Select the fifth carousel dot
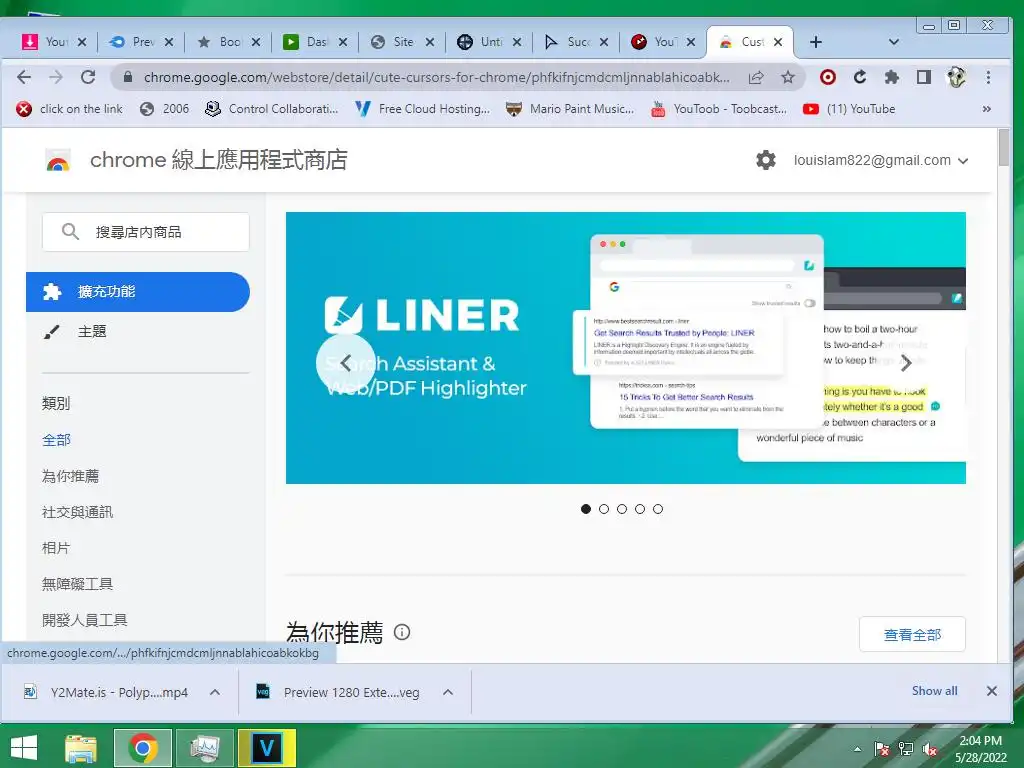Image resolution: width=1024 pixels, height=768 pixels. coord(658,509)
